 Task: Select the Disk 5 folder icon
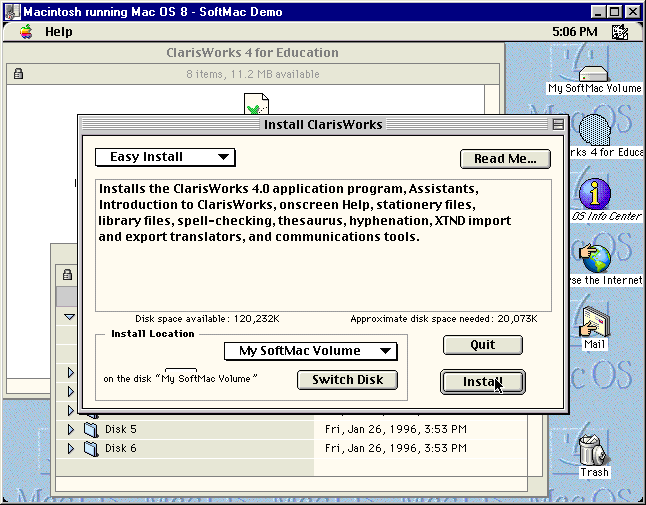tap(91, 430)
